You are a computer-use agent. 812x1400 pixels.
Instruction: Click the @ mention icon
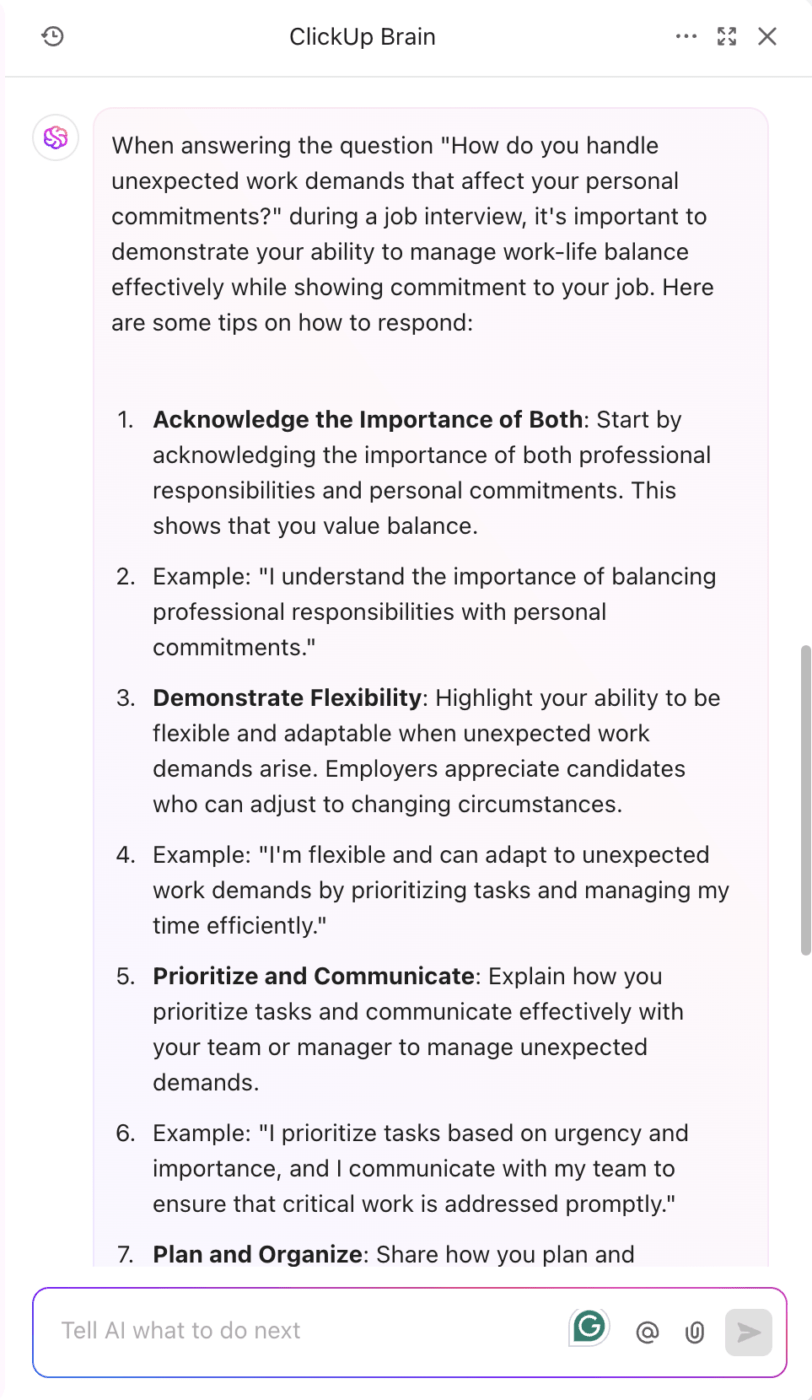point(647,1332)
